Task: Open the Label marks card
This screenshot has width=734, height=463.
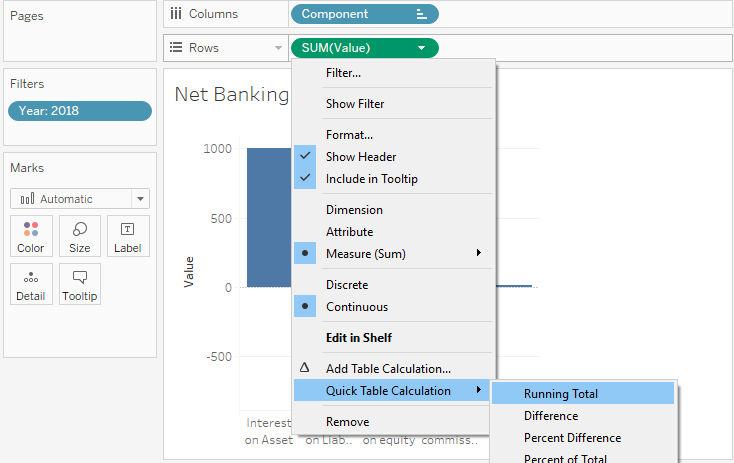Action: pyautogui.click(x=128, y=236)
